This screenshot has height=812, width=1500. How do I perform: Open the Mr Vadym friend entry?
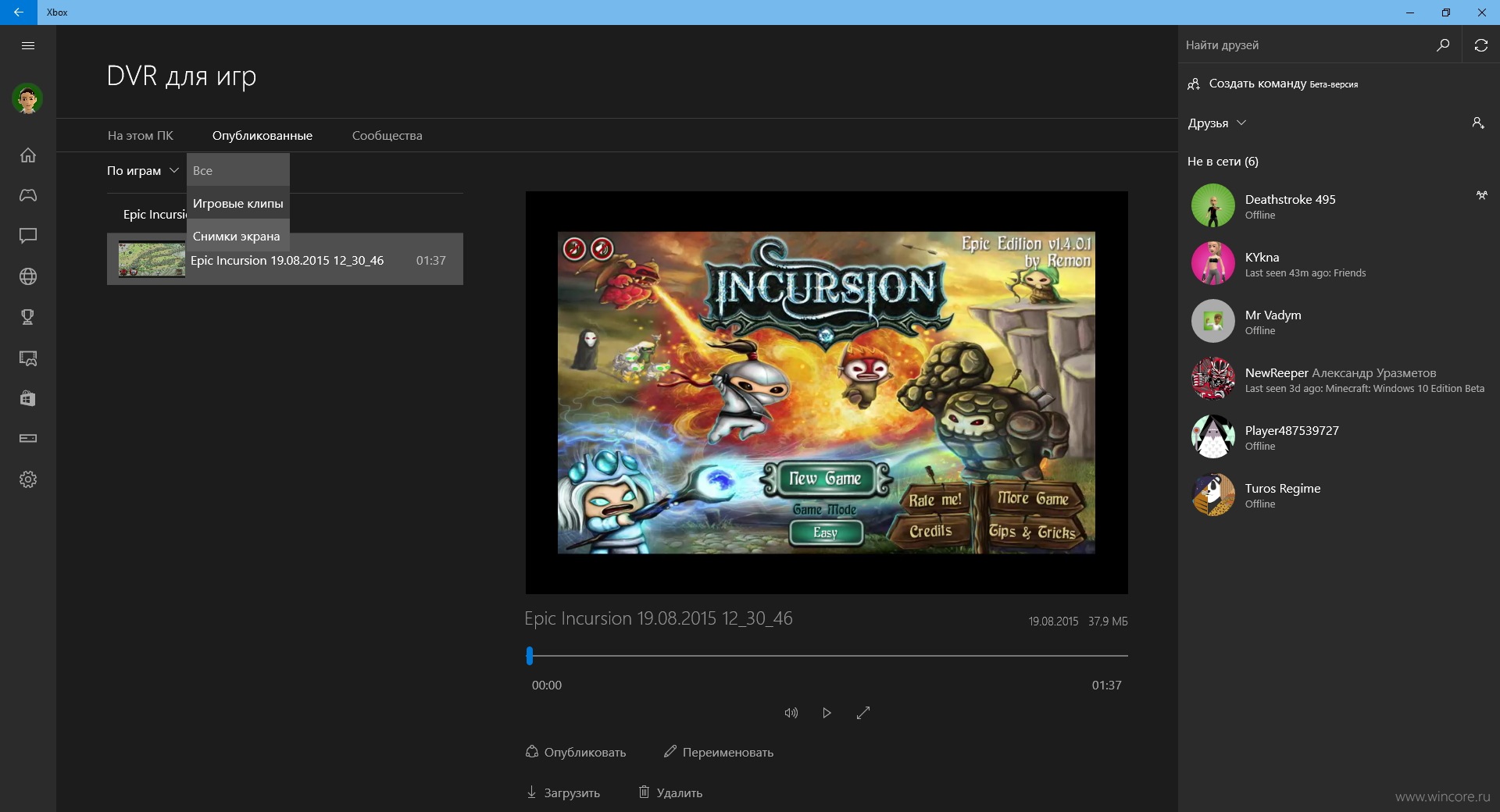pyautogui.click(x=1339, y=322)
